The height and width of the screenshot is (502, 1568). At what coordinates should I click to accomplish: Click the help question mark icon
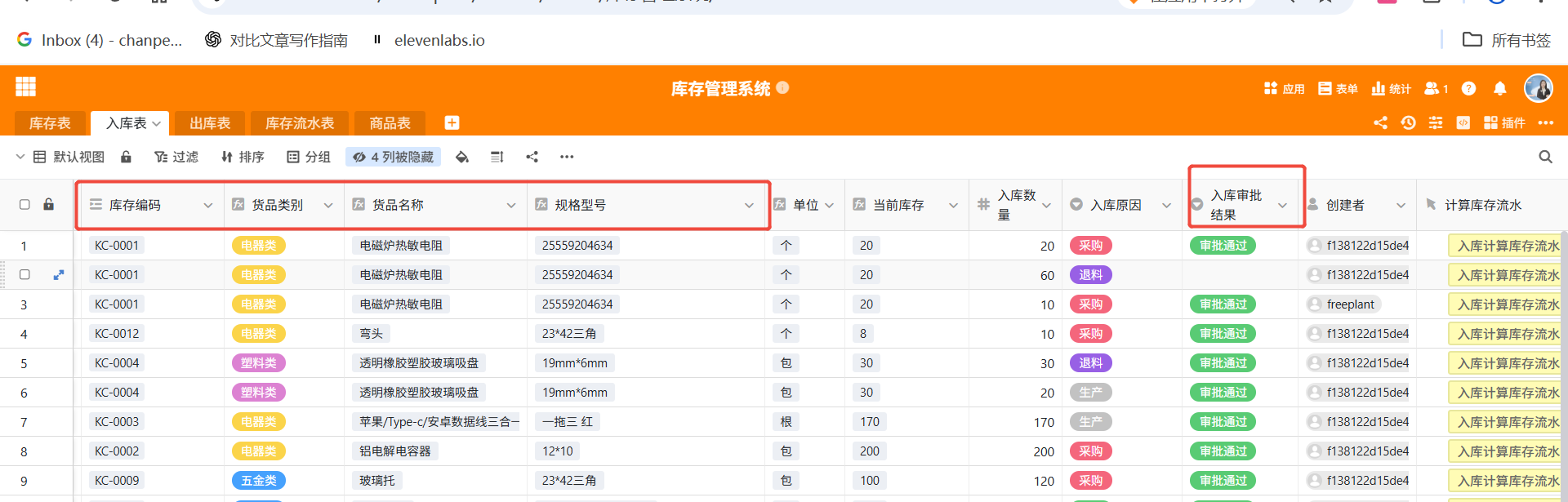pos(1468,88)
